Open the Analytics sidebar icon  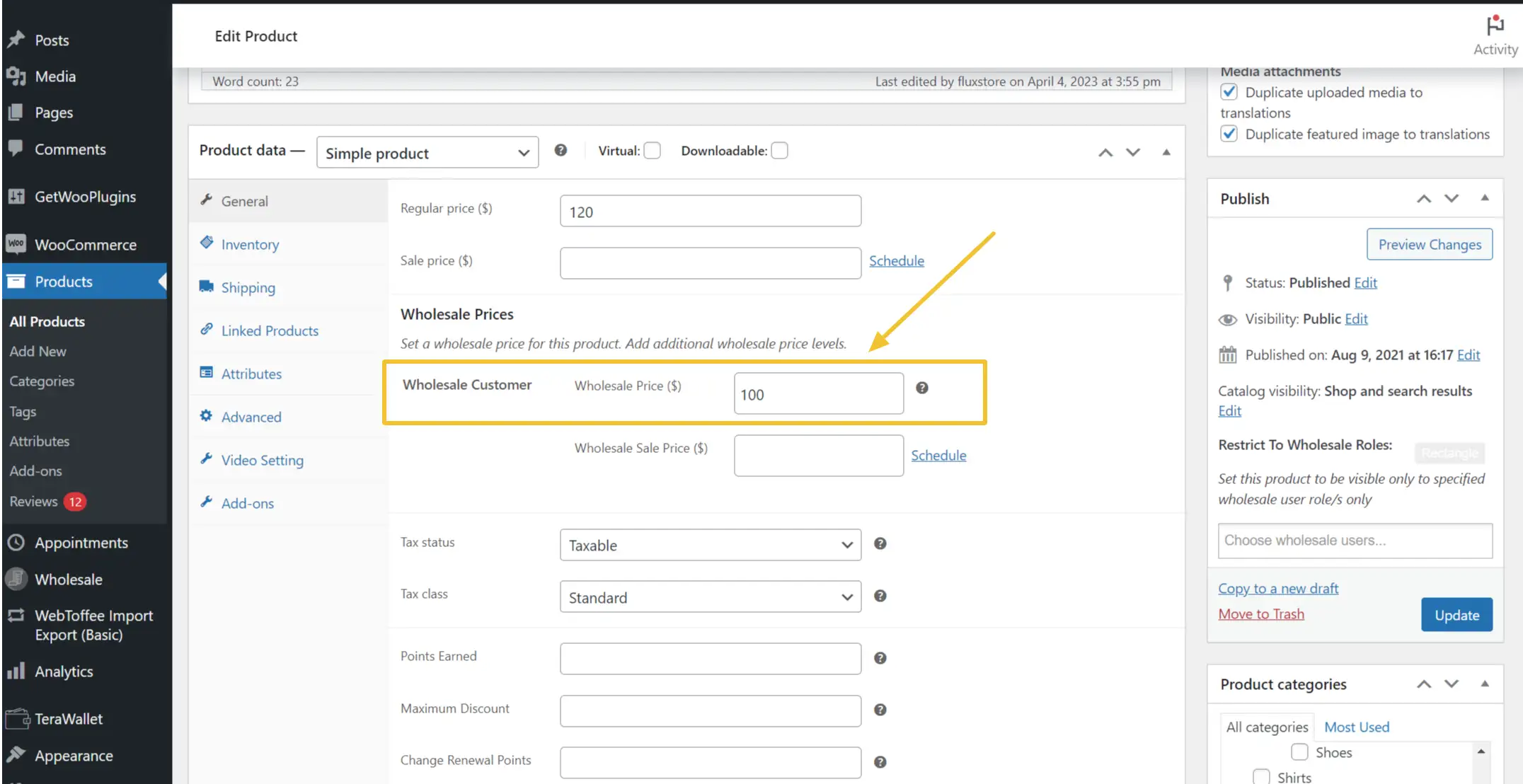coord(16,671)
